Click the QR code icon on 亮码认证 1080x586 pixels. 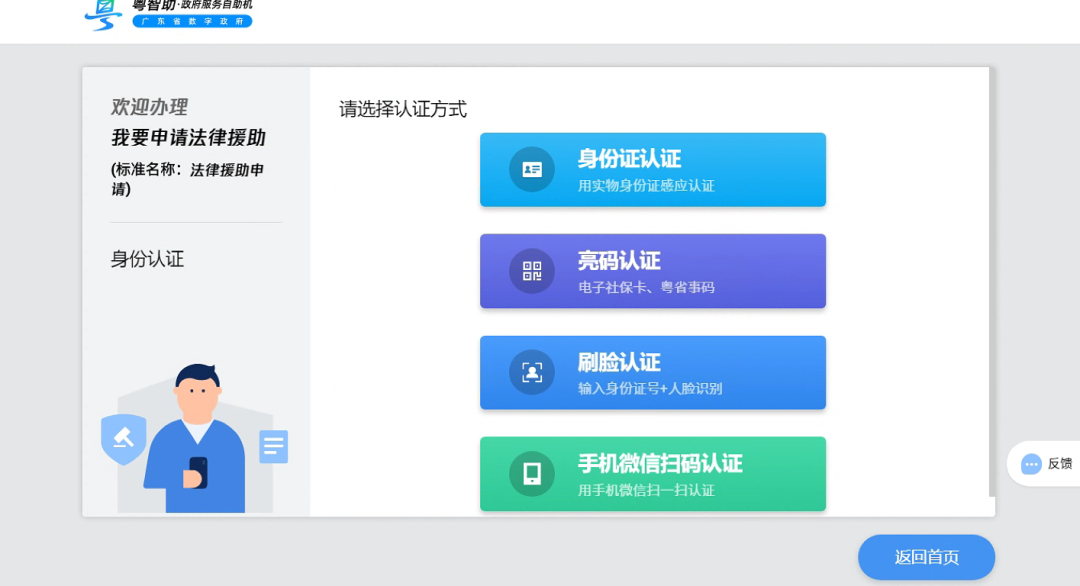(531, 270)
